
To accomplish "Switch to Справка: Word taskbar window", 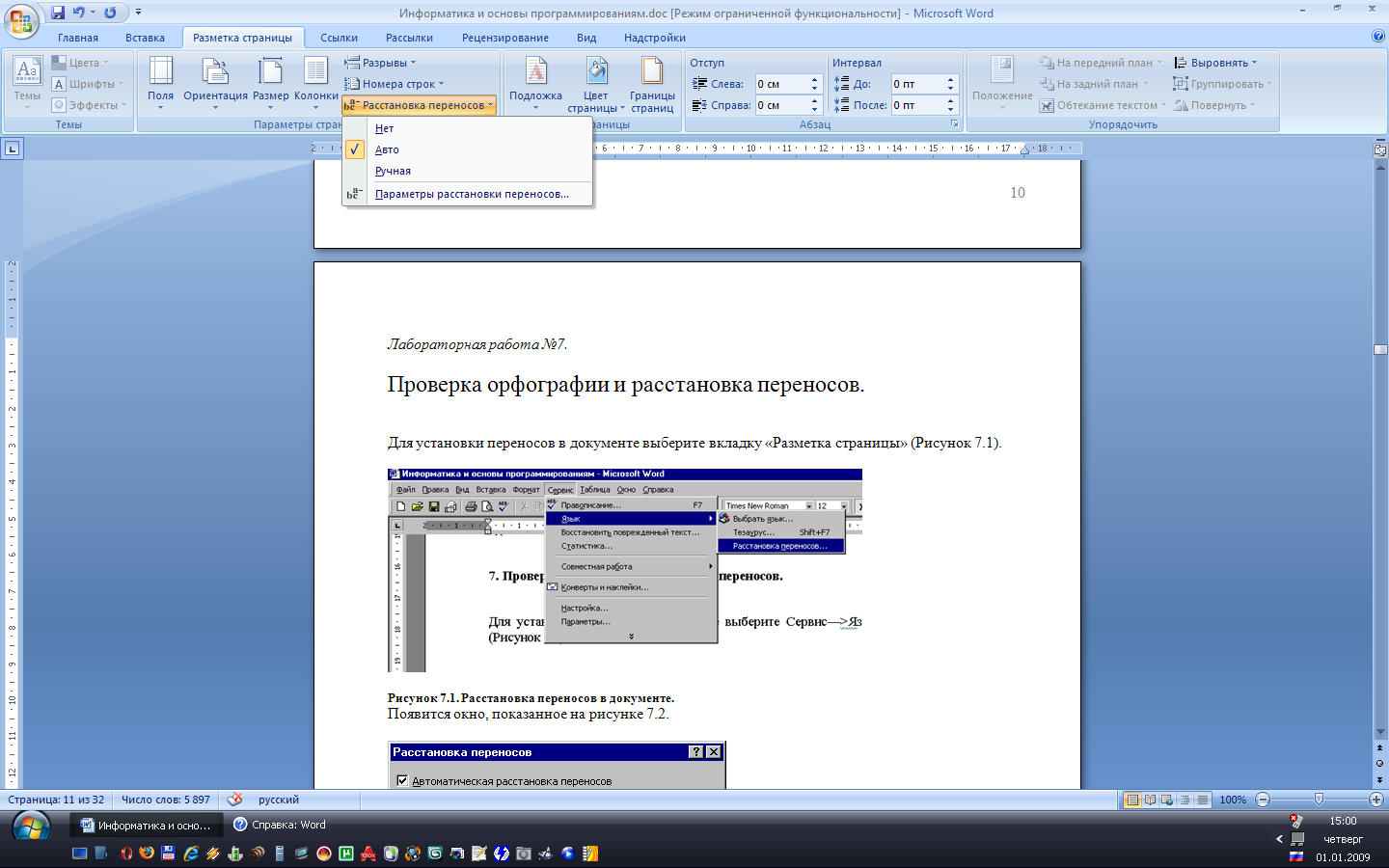I will tap(280, 825).
